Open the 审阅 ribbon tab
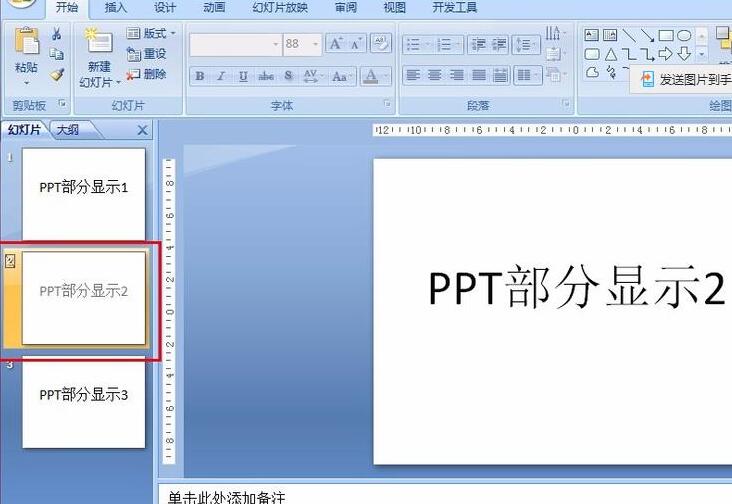732x504 pixels. point(346,7)
